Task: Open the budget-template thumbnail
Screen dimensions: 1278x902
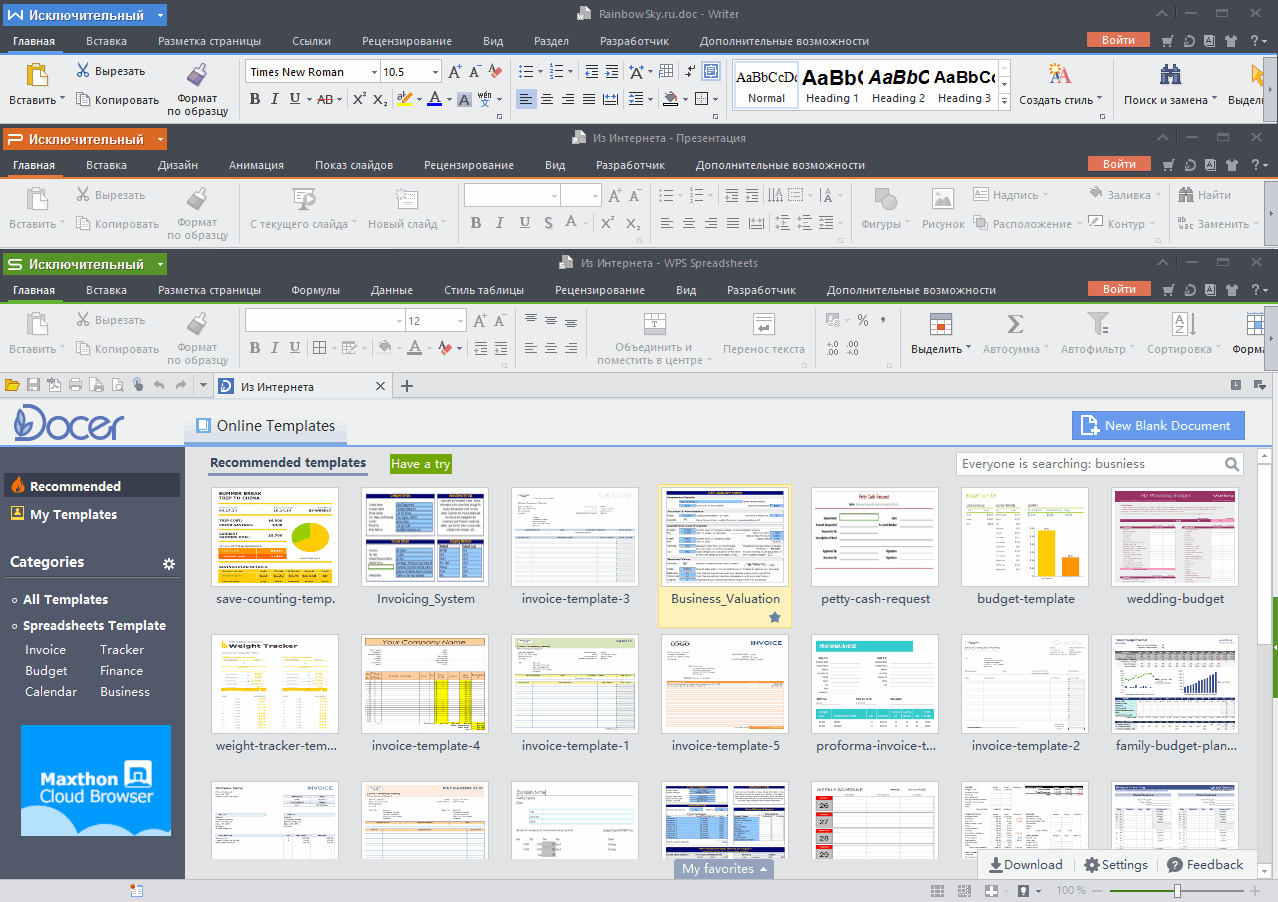Action: pyautogui.click(x=1025, y=537)
